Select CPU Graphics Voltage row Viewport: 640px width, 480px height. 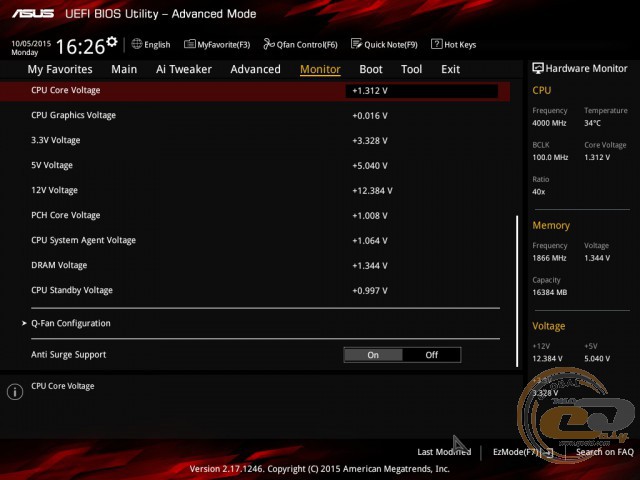tap(255, 116)
